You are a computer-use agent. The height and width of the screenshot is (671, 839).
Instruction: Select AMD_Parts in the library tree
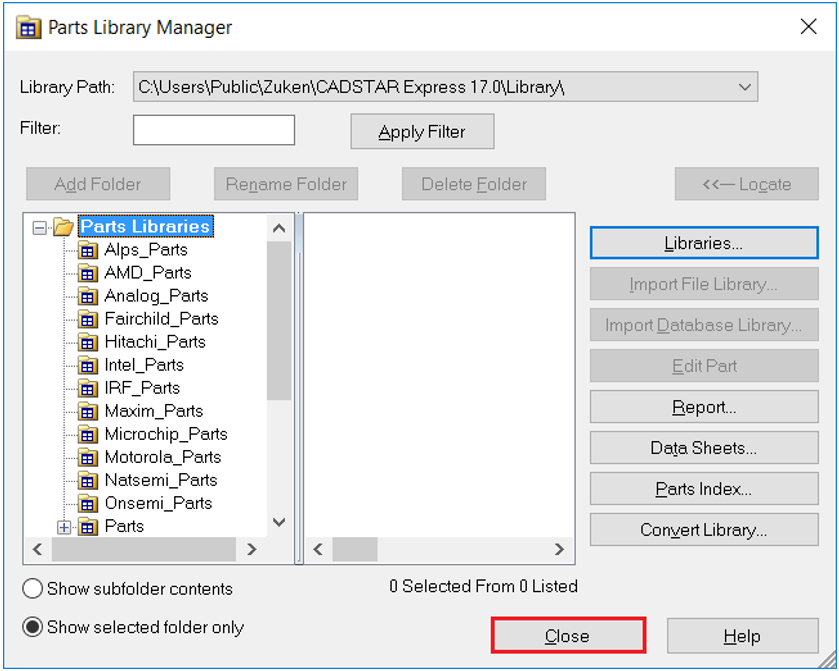click(148, 273)
